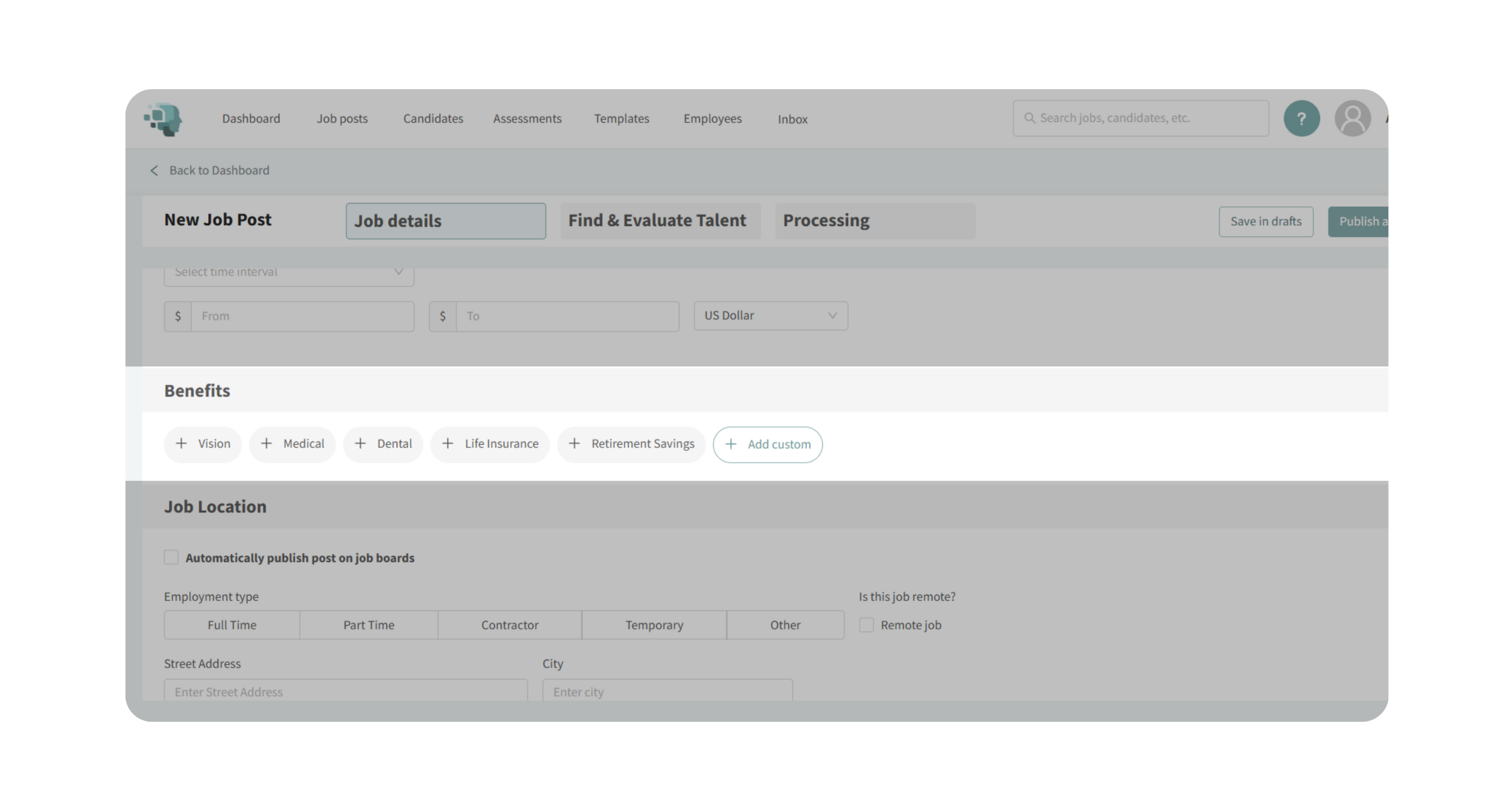Check the Remote job checkbox
Viewport: 1512px width, 811px height.
866,625
